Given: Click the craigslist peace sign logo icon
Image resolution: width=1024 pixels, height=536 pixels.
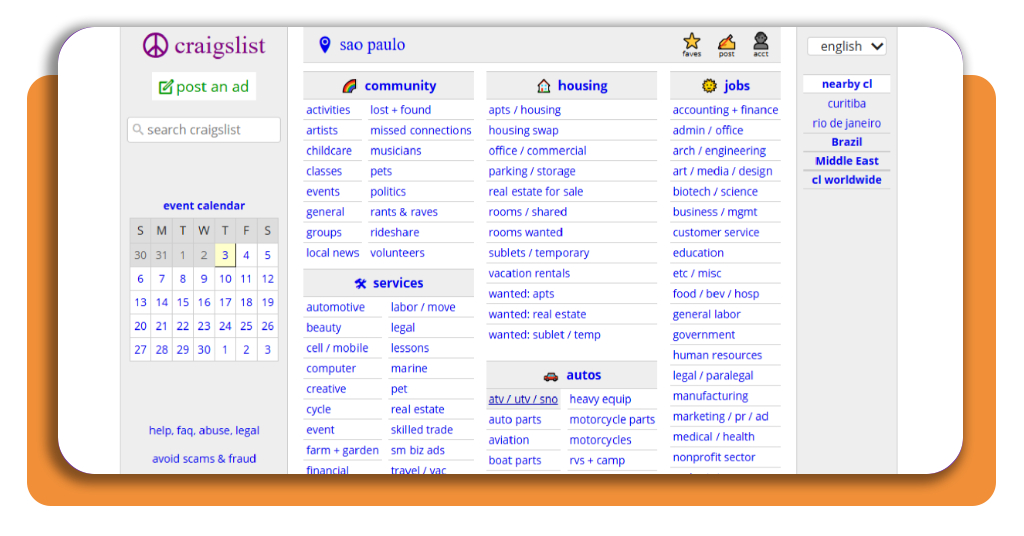Looking at the screenshot, I should tap(155, 46).
